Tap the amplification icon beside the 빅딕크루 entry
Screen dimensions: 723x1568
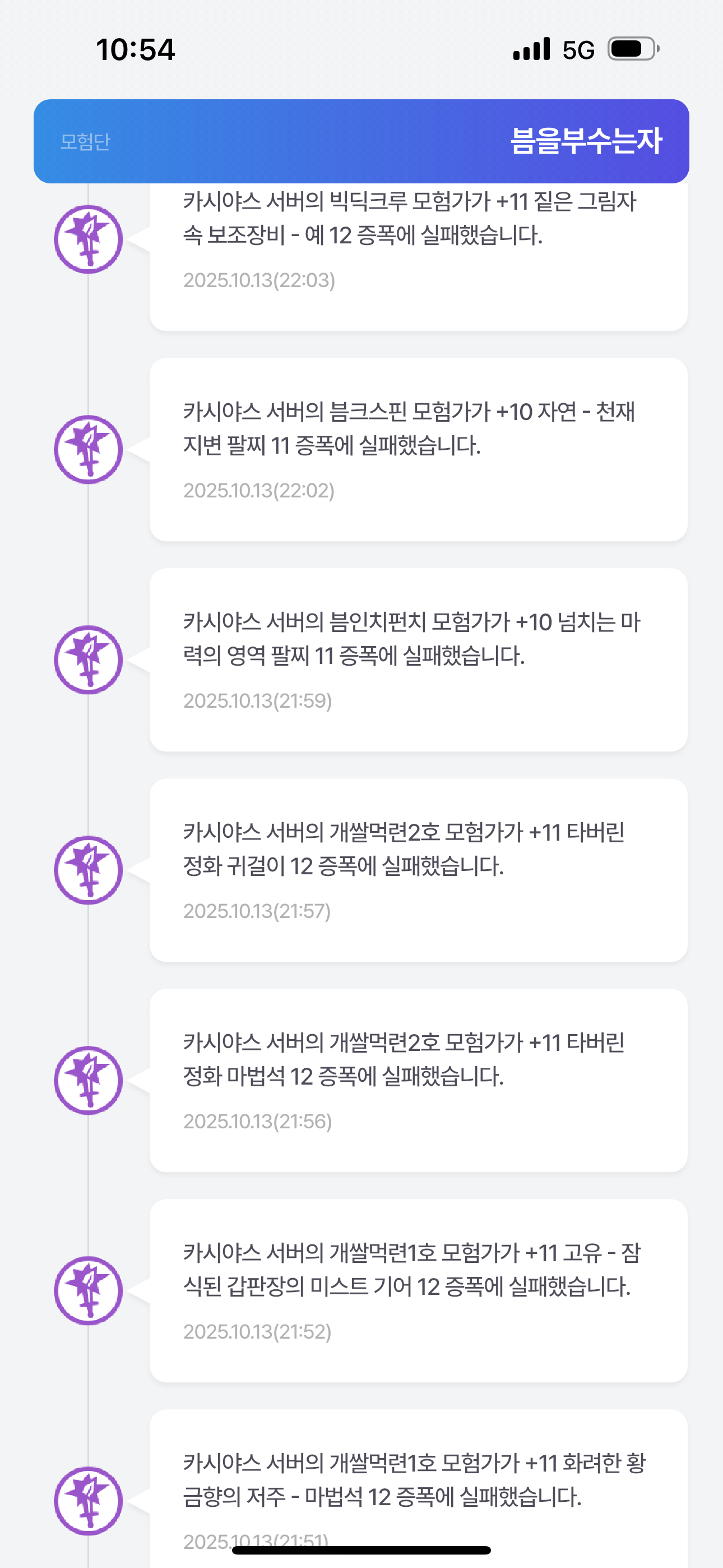coord(88,239)
